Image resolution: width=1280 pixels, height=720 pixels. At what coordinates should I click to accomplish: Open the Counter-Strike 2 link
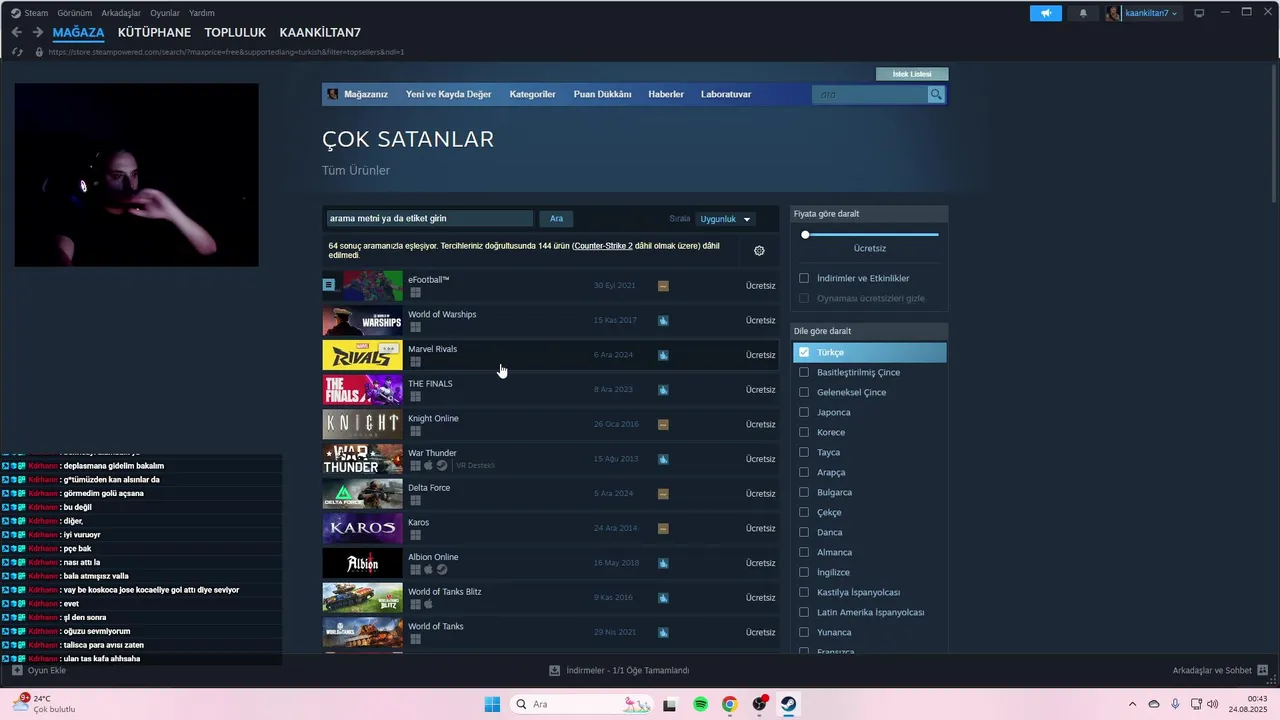click(x=603, y=246)
